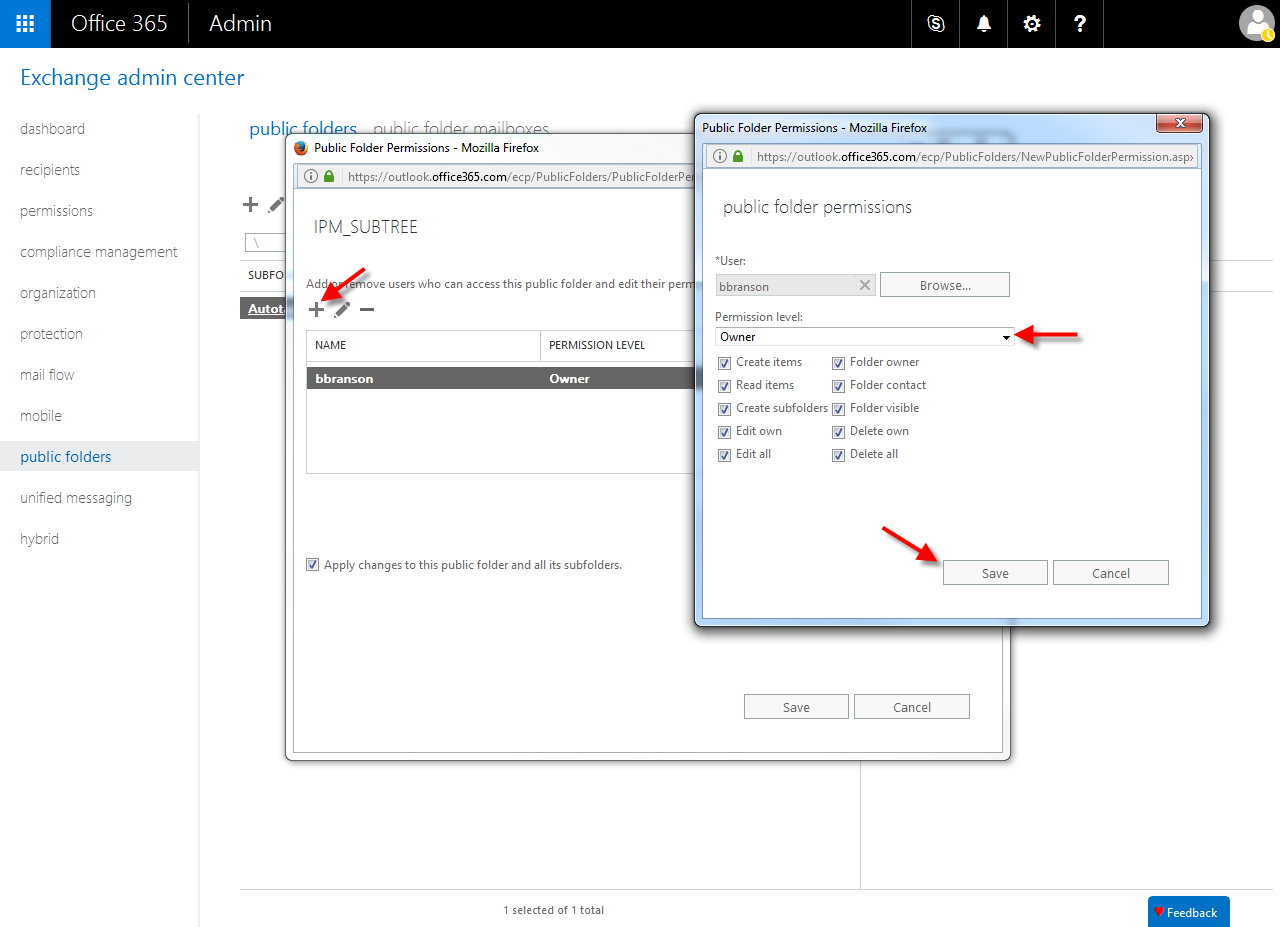Open the Feedback button
Screen dimensions: 1280x927
click(x=1188, y=912)
